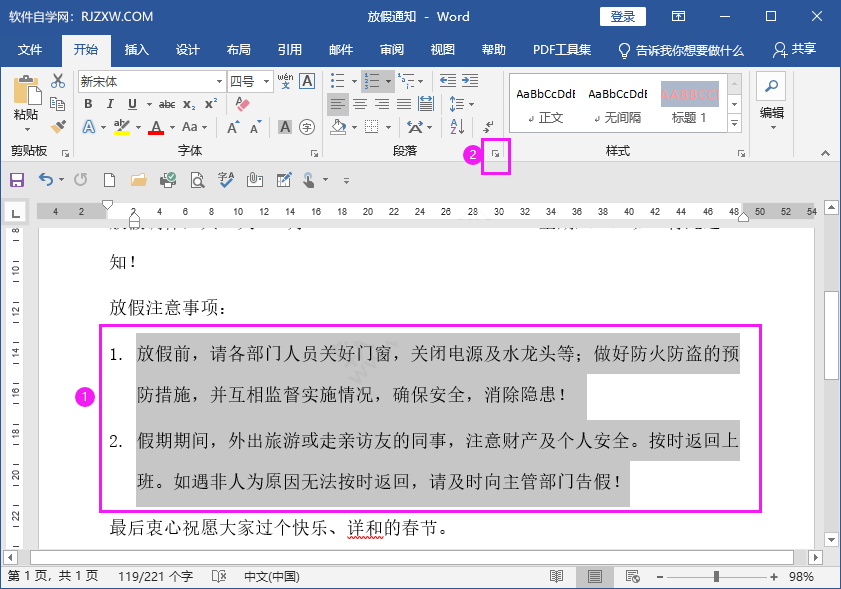Click the Sort icon in Paragraph group
Image resolution: width=841 pixels, height=589 pixels.
pyautogui.click(x=456, y=126)
